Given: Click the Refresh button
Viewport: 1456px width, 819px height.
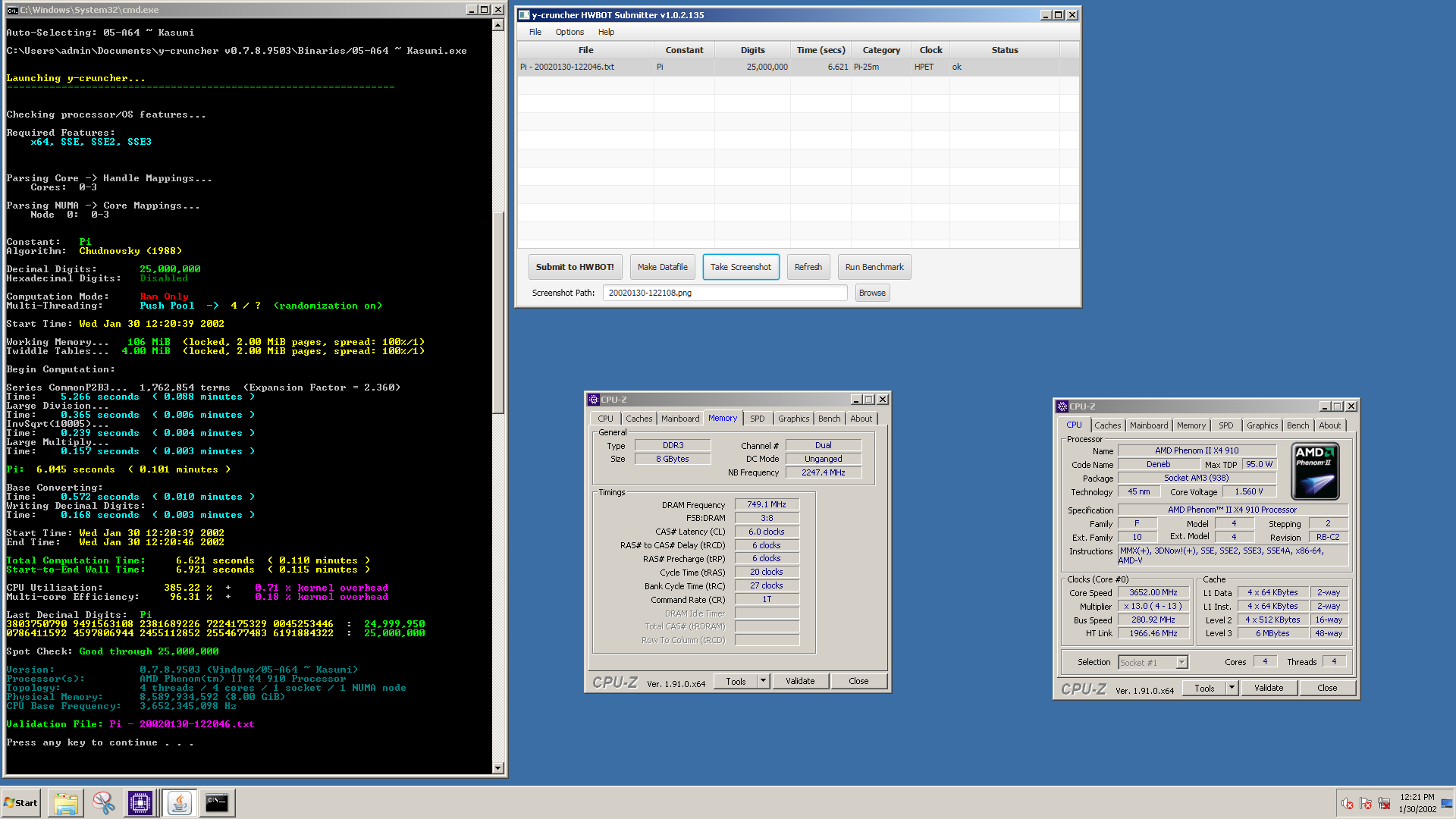Looking at the screenshot, I should tap(808, 267).
